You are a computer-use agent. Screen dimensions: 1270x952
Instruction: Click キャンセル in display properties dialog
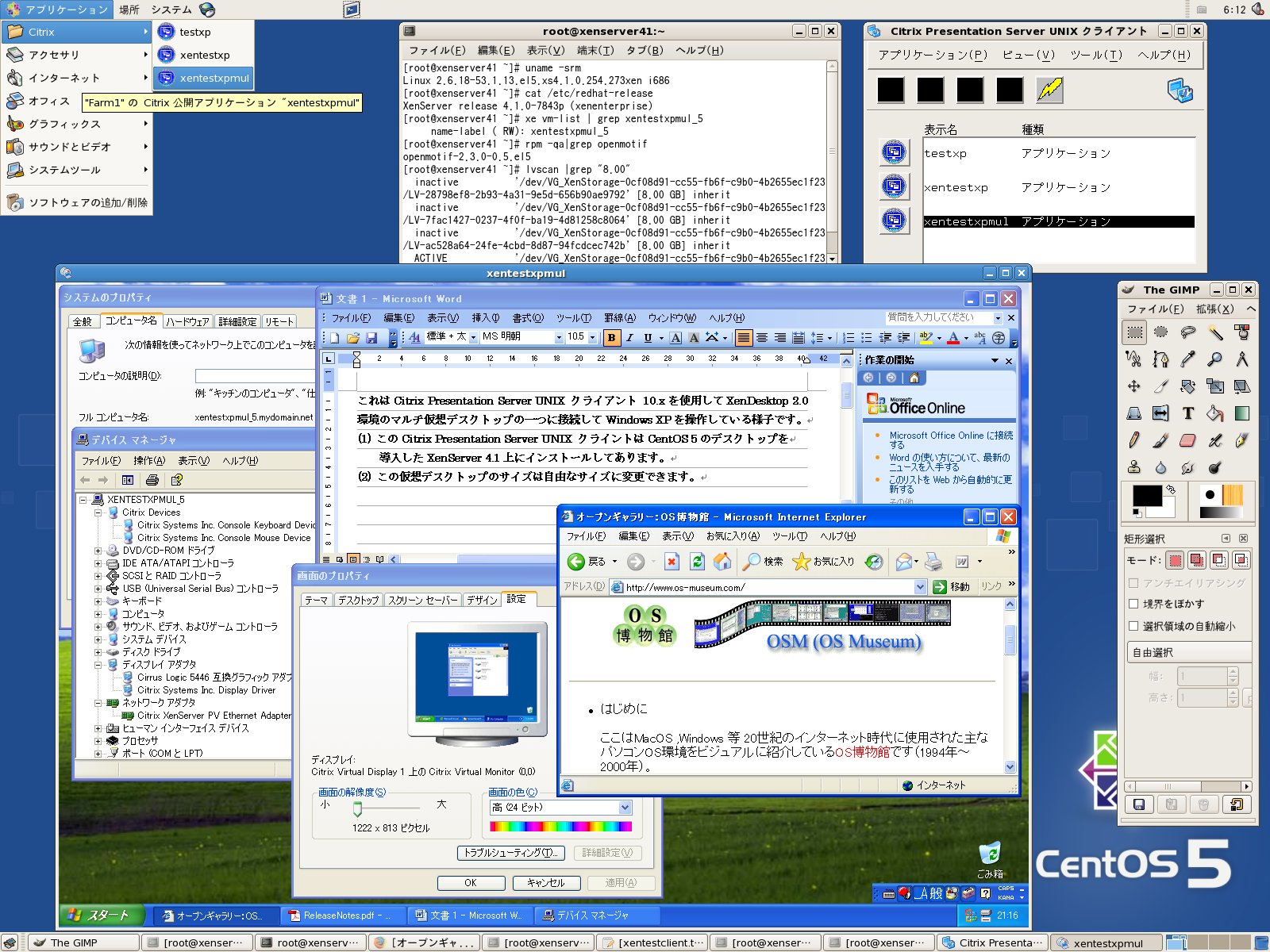coord(546,883)
